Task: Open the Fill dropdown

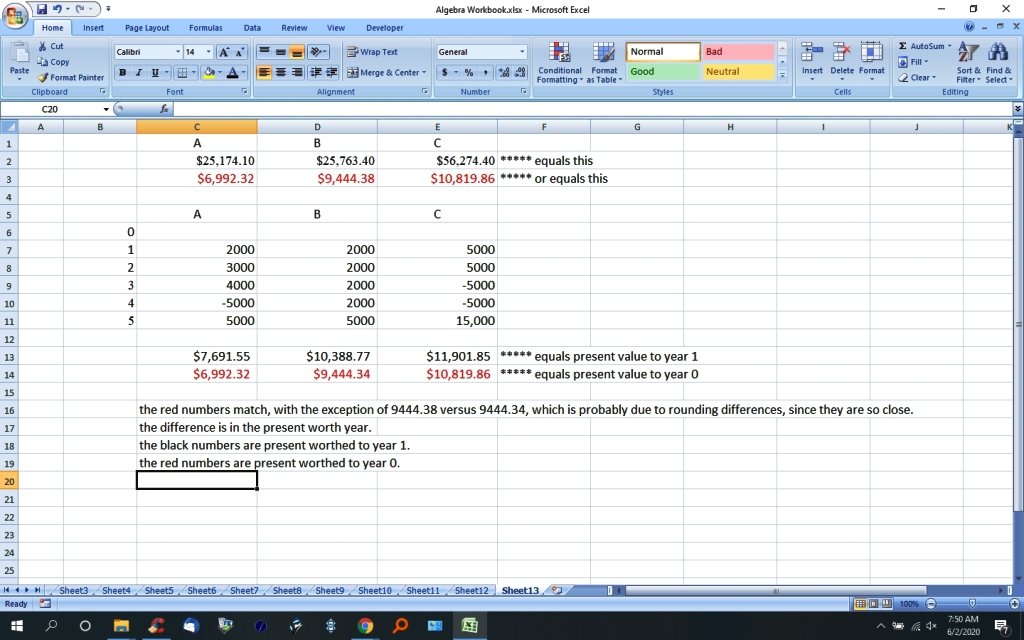Action: [x=913, y=62]
